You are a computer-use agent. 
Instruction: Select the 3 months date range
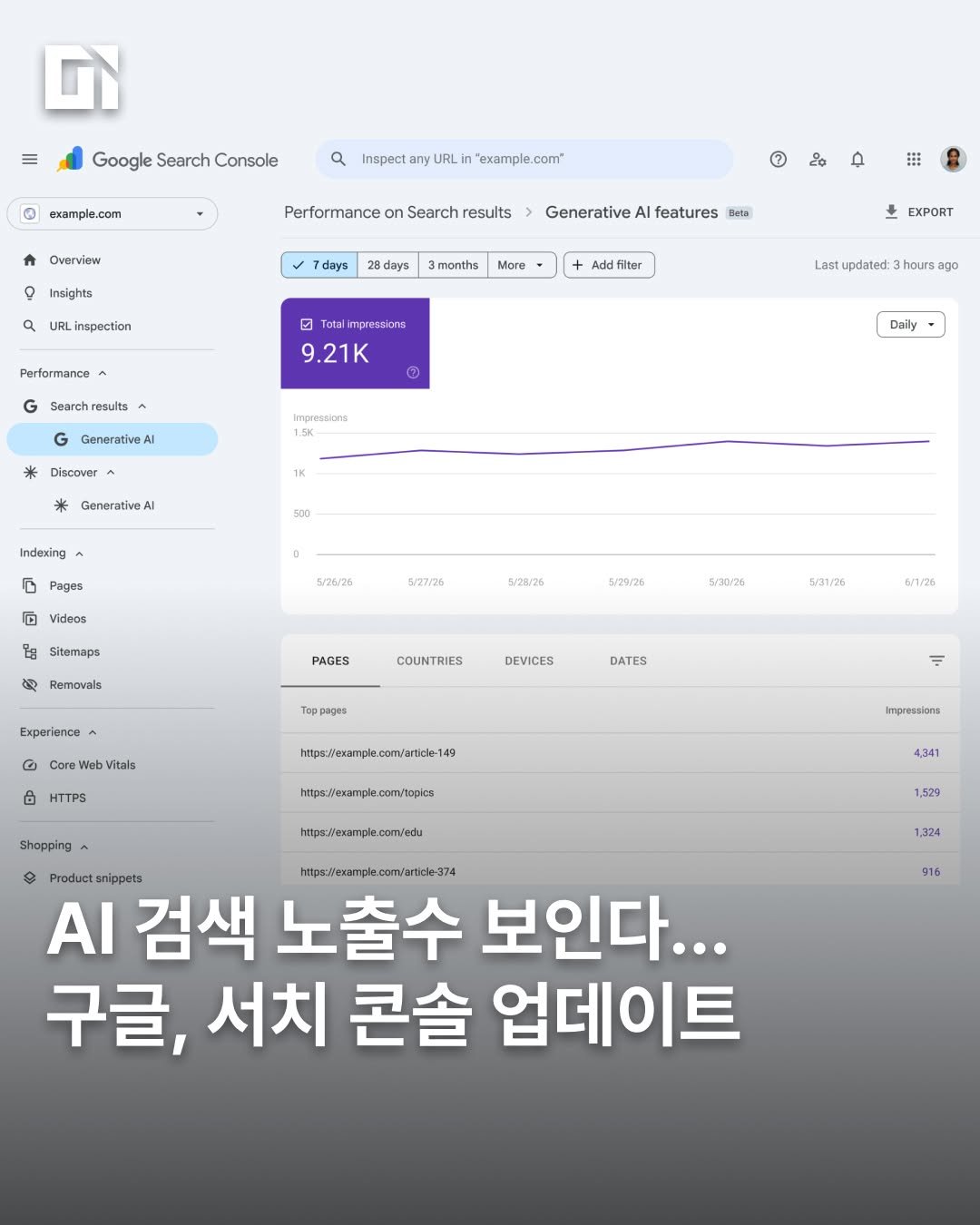[453, 265]
